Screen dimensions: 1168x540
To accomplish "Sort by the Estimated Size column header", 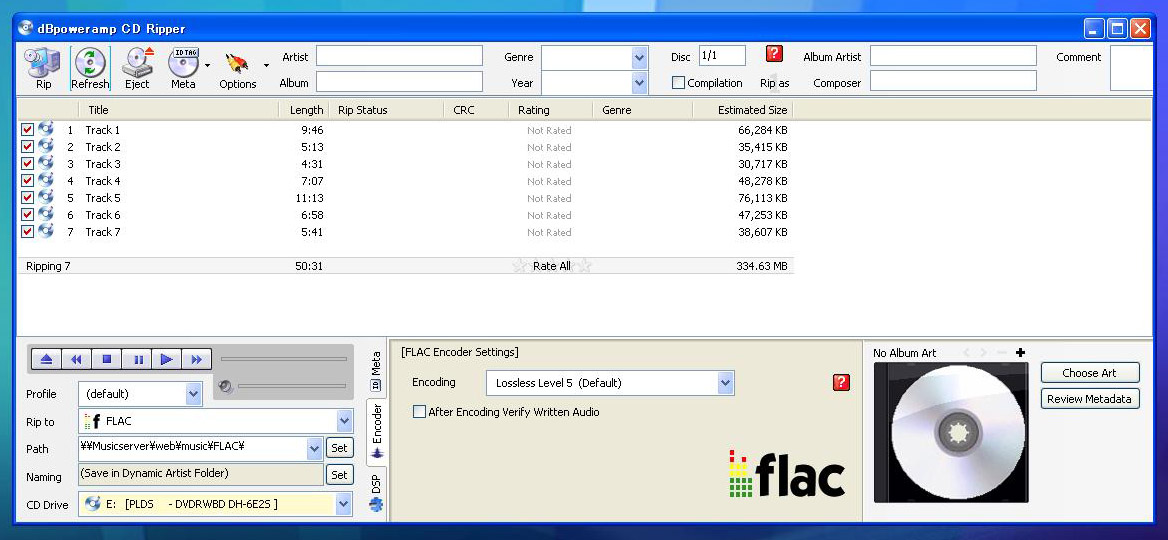I will point(743,109).
